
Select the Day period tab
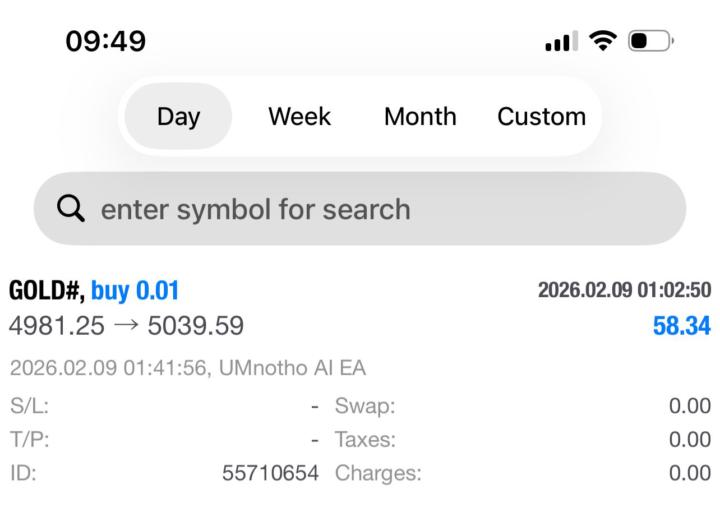[x=178, y=116]
